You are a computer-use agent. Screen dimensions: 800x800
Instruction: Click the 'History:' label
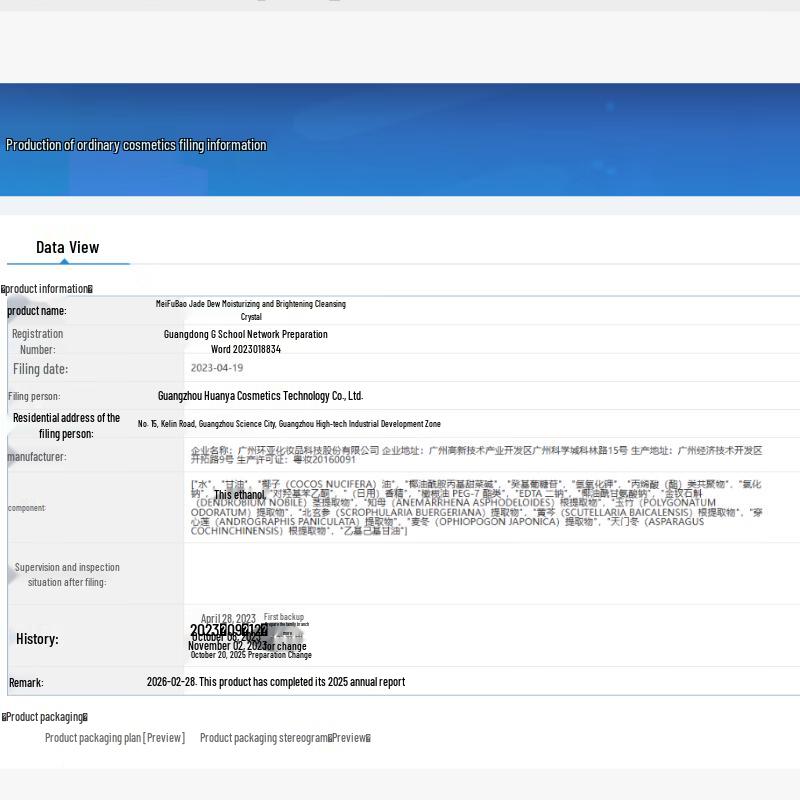coord(37,639)
